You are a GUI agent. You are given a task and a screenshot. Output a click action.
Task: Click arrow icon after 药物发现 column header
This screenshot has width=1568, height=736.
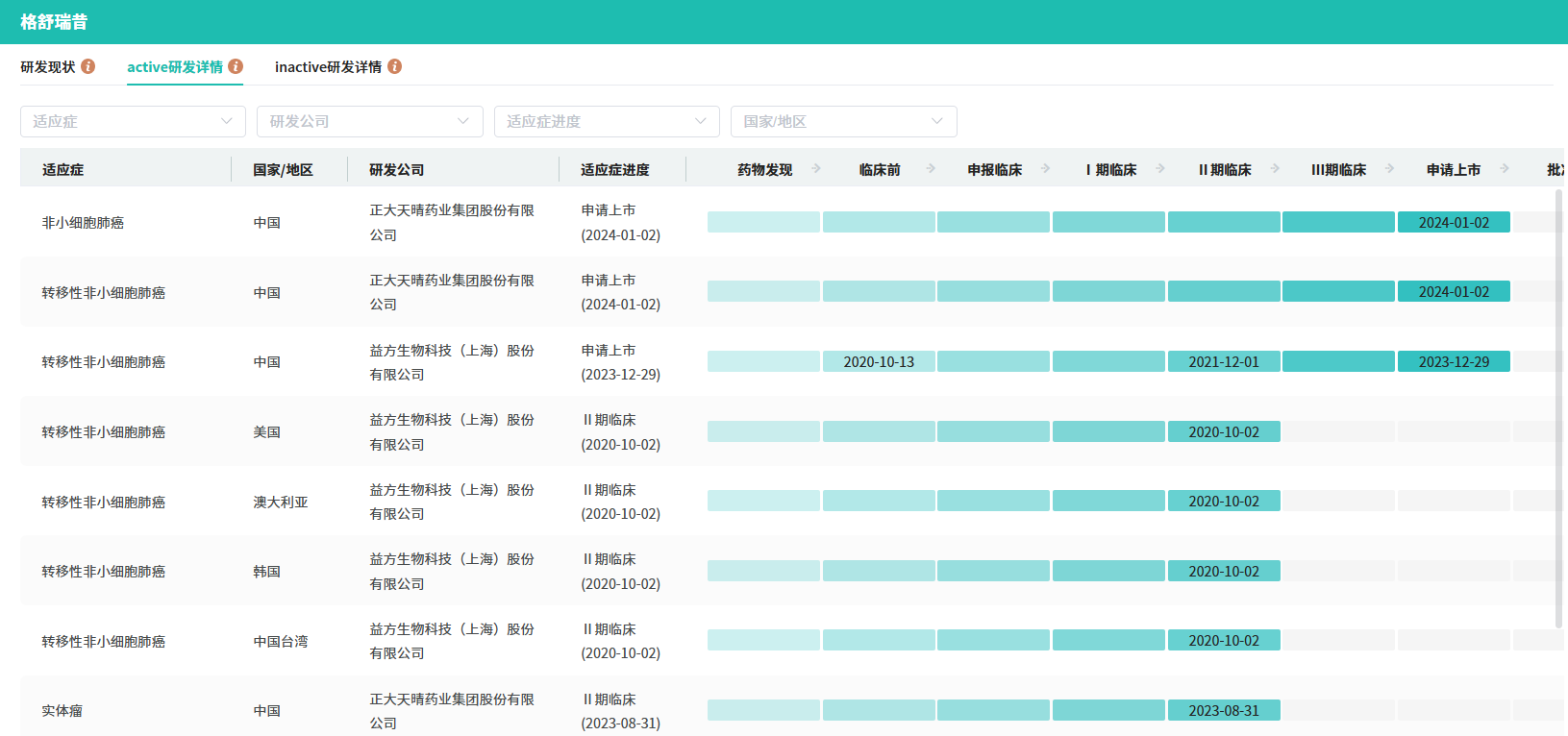pyautogui.click(x=816, y=169)
